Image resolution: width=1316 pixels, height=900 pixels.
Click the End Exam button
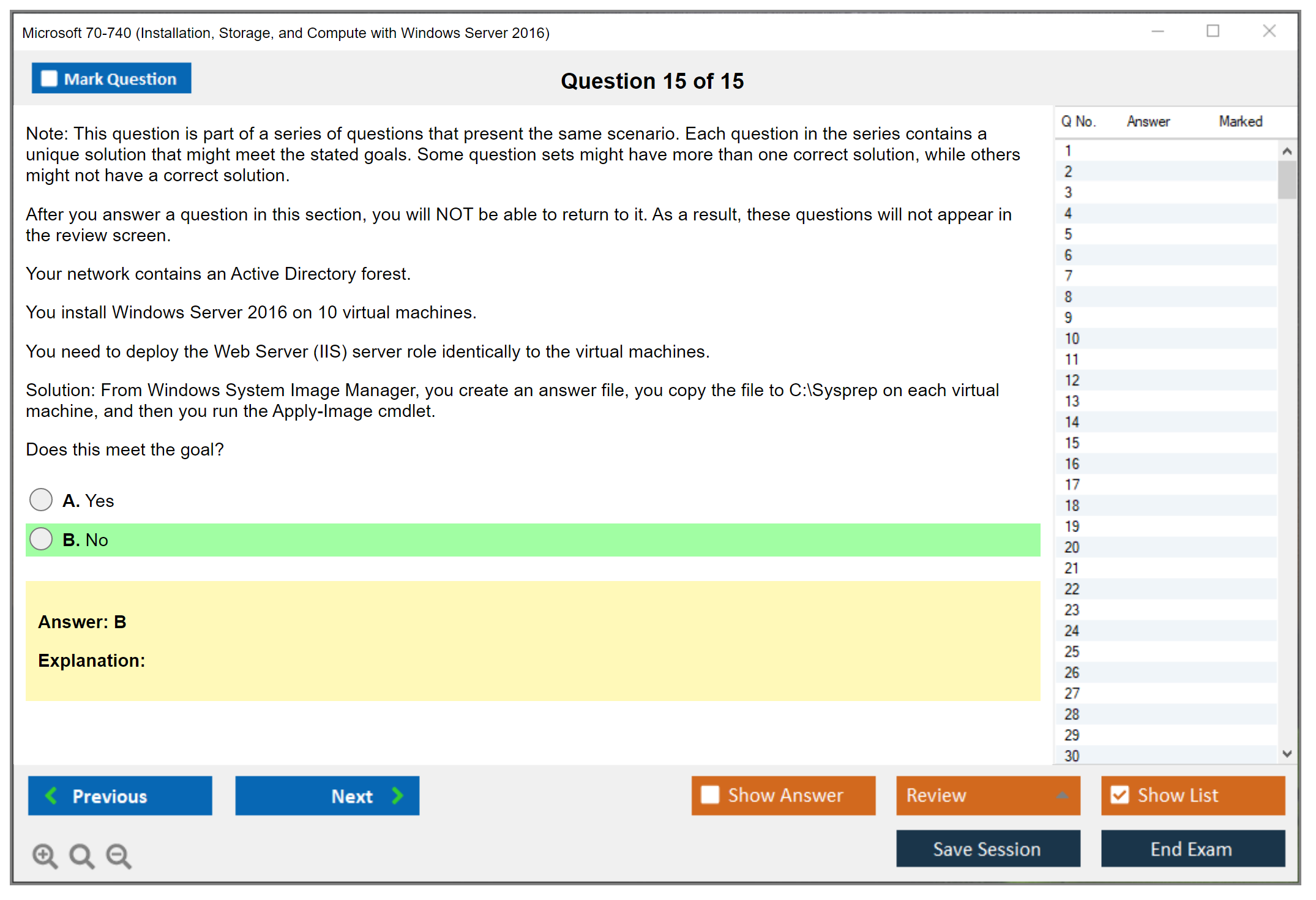1192,849
